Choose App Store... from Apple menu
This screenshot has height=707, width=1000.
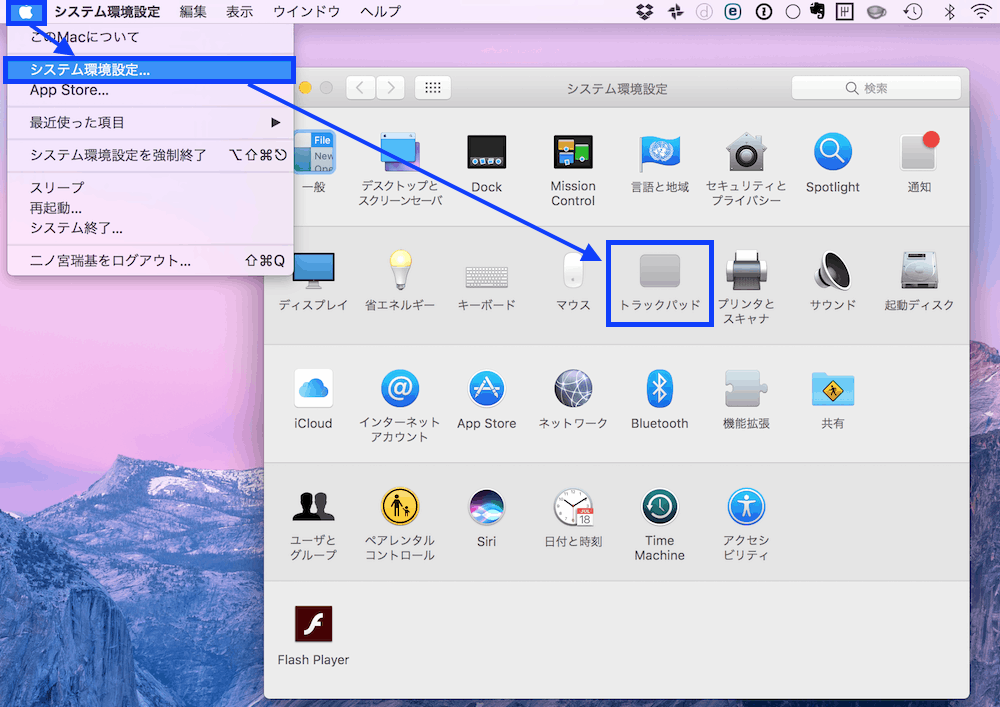(151, 90)
